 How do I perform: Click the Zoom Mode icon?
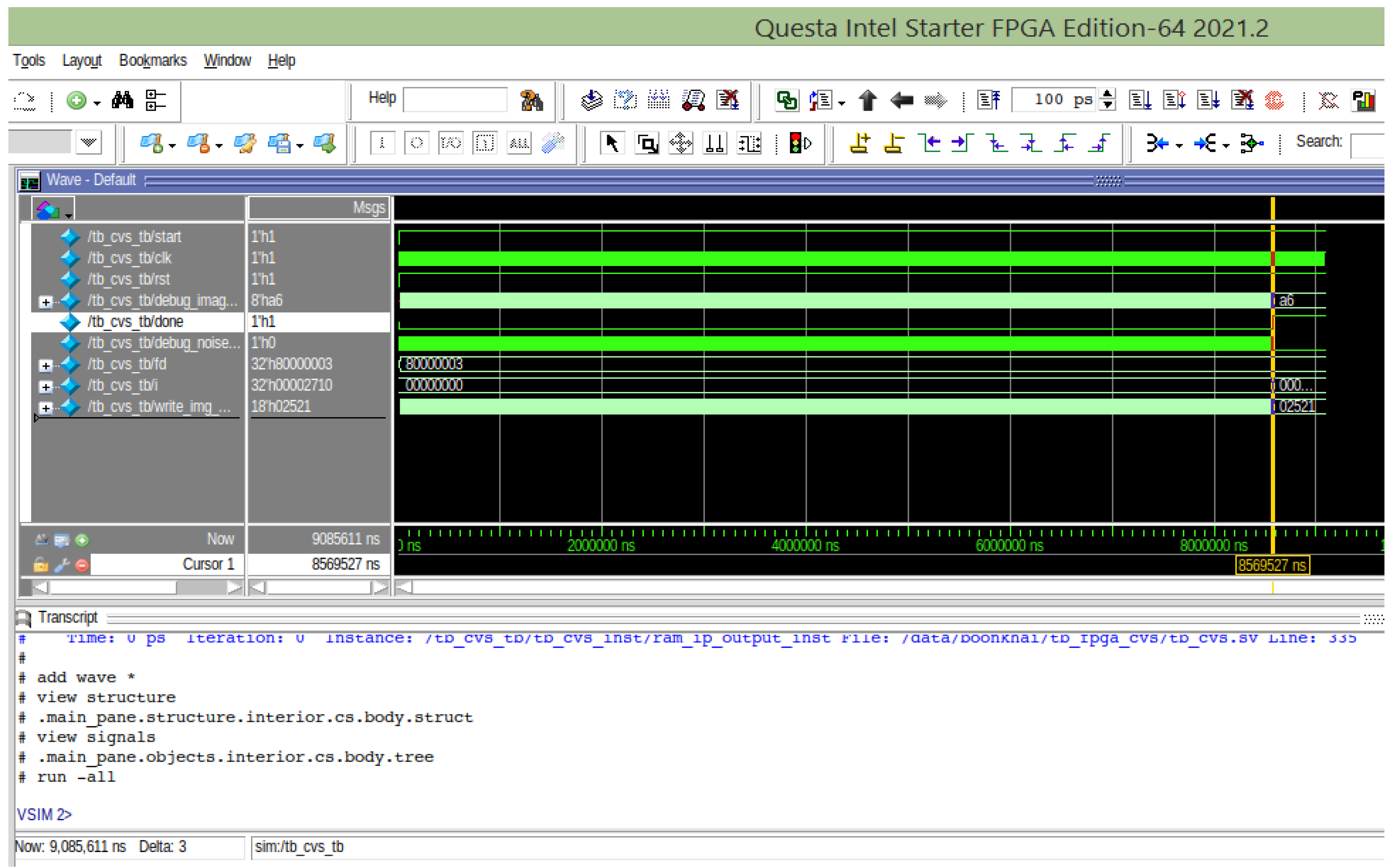[x=647, y=143]
